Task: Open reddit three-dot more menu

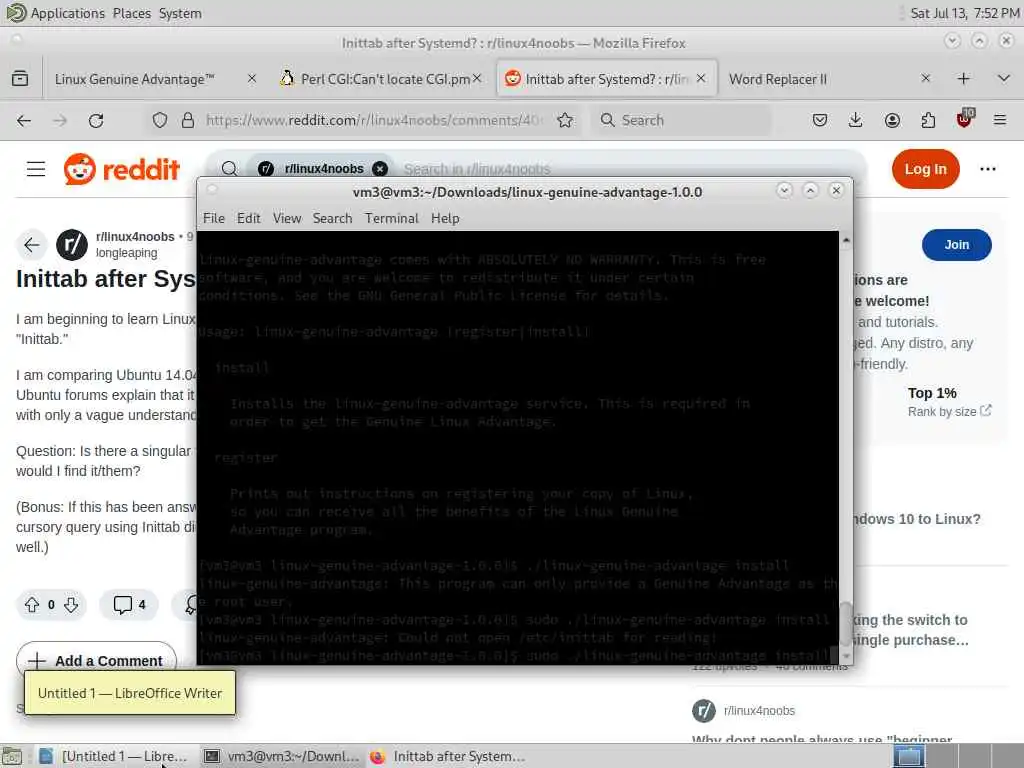Action: pos(987,169)
